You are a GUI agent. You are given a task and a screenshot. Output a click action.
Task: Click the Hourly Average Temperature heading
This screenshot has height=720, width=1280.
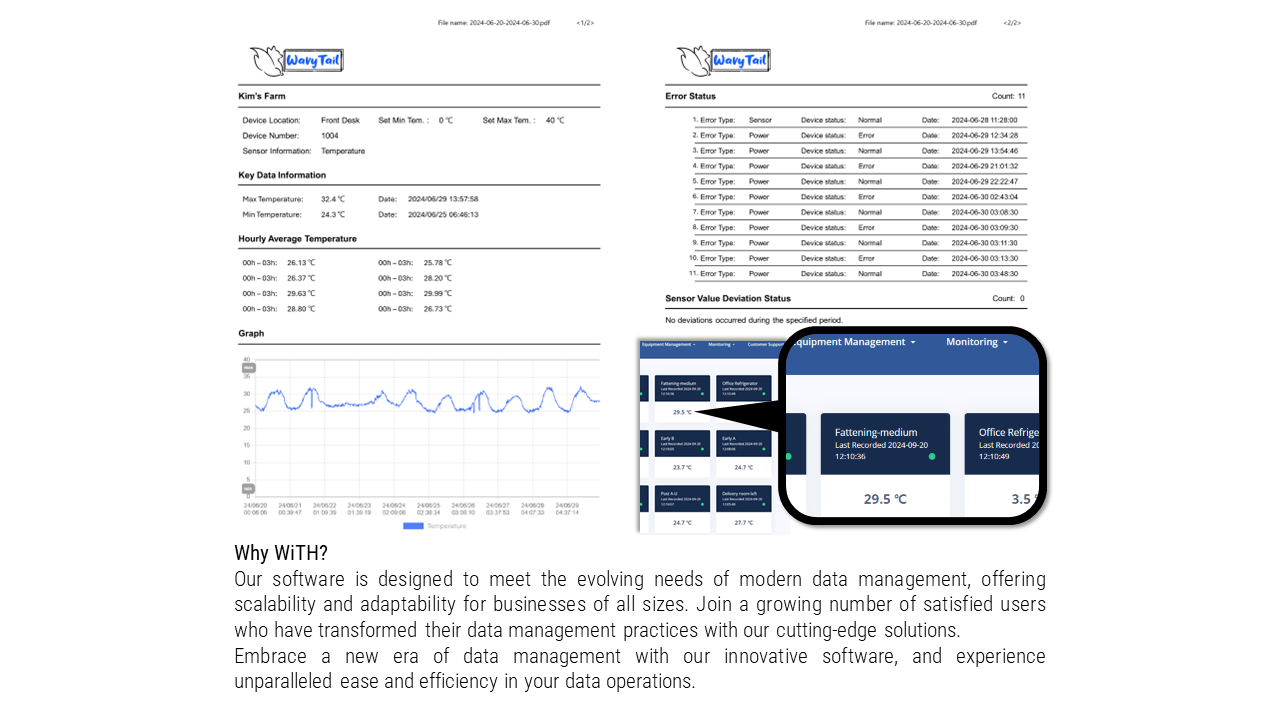click(x=297, y=239)
